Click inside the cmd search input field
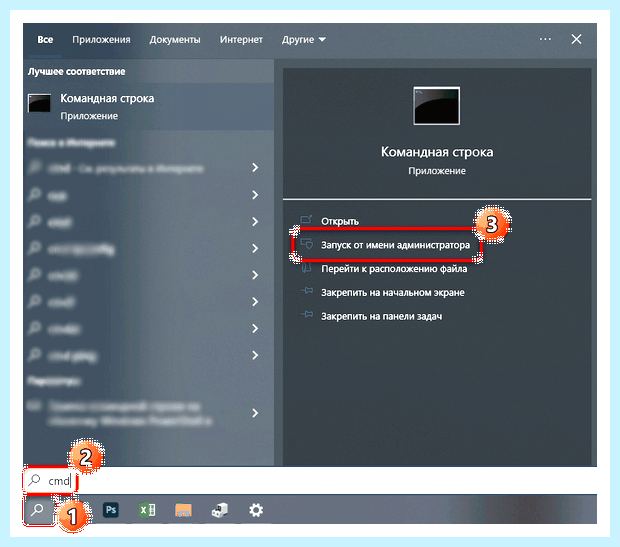The height and width of the screenshot is (547, 620). 310,481
